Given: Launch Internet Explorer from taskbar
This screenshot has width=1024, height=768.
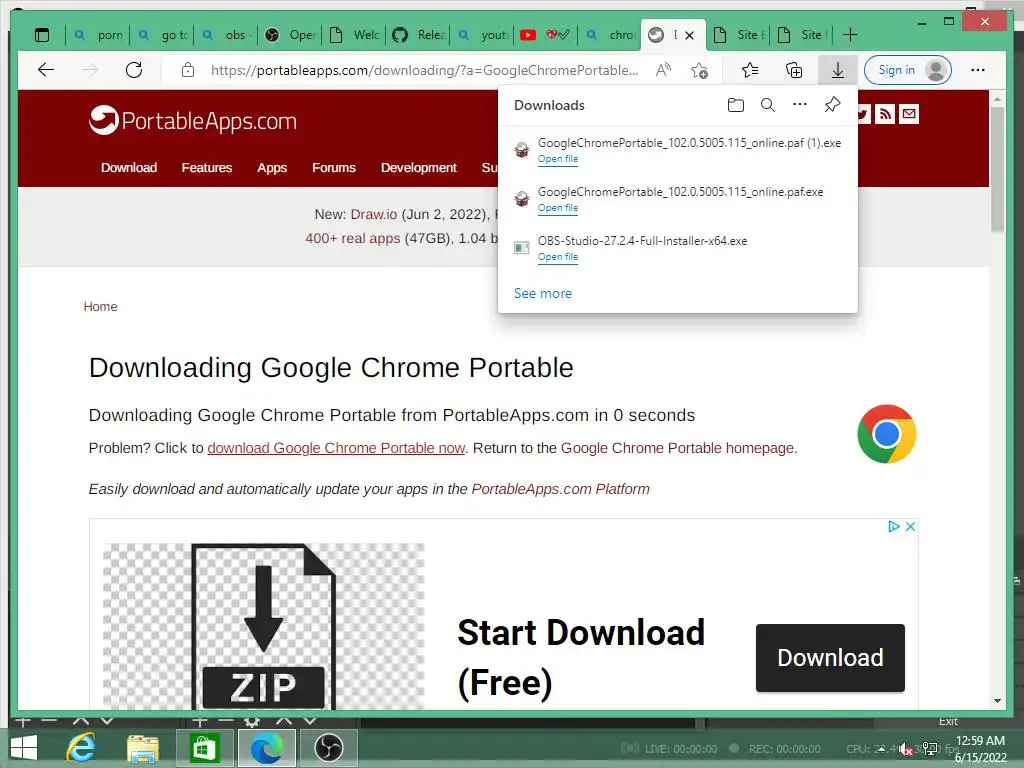Looking at the screenshot, I should [81, 748].
